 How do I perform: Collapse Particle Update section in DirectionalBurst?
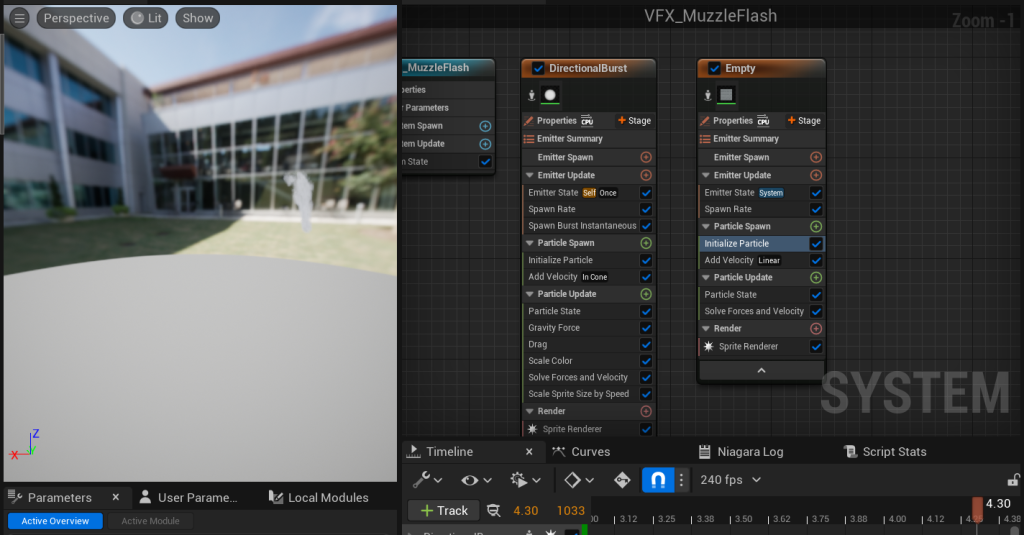tap(530, 294)
